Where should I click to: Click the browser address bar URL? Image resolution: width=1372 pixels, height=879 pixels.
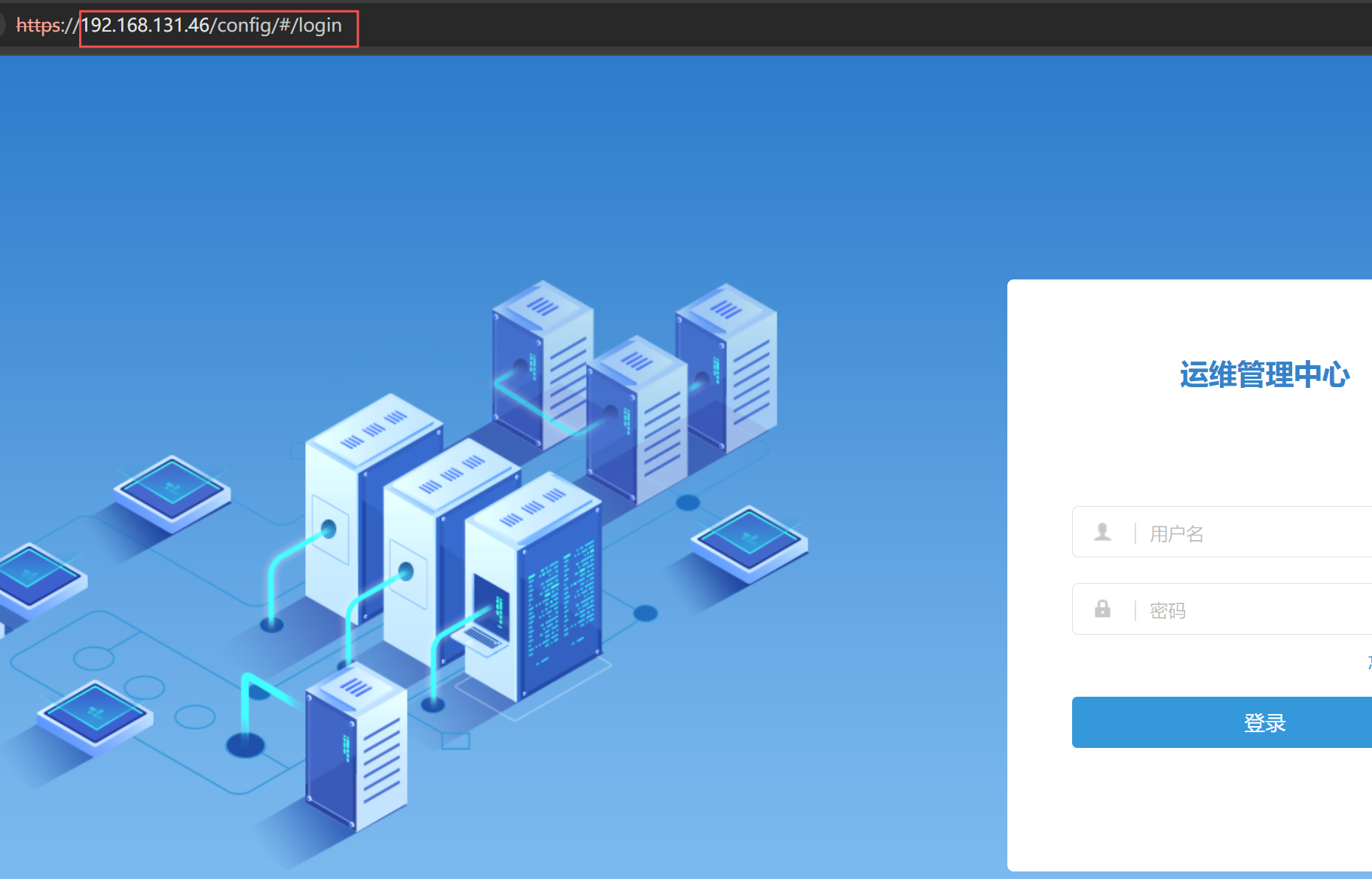179,26
